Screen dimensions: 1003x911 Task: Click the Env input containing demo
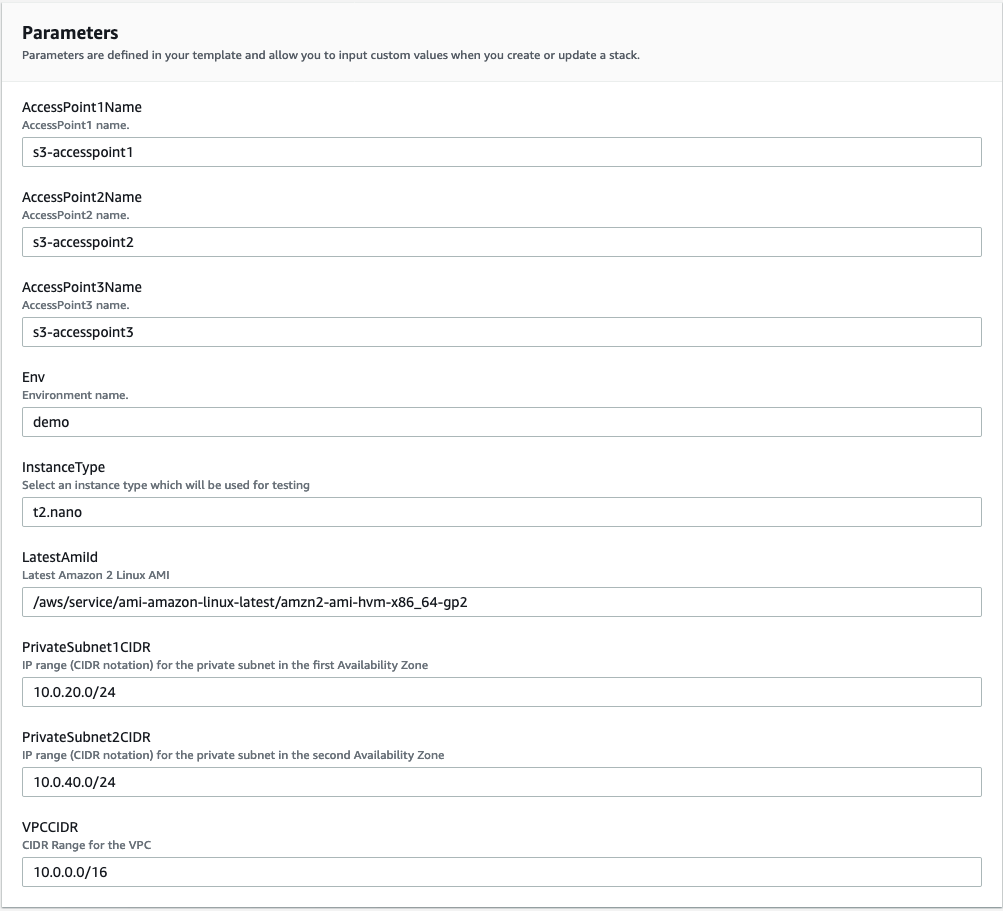(500, 422)
